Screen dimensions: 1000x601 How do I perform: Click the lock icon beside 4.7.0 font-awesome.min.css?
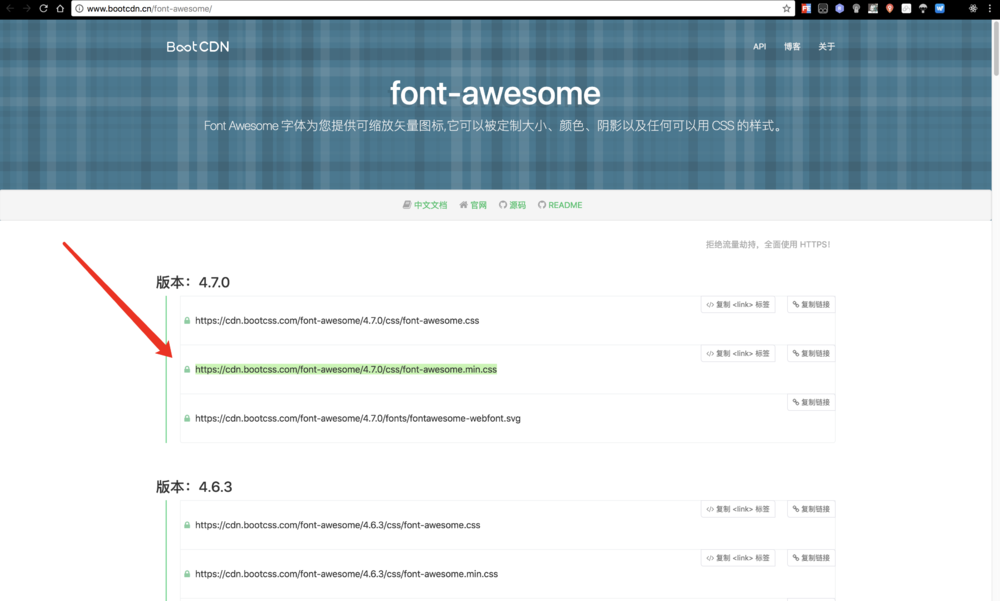(187, 369)
